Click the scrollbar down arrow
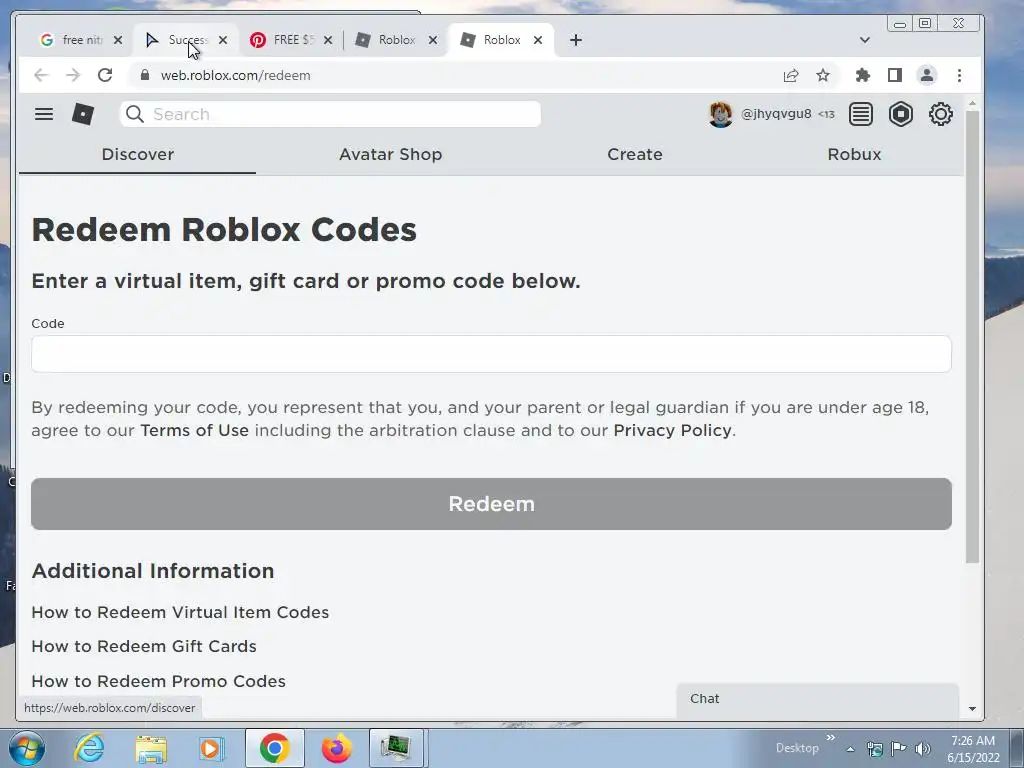 coord(972,709)
